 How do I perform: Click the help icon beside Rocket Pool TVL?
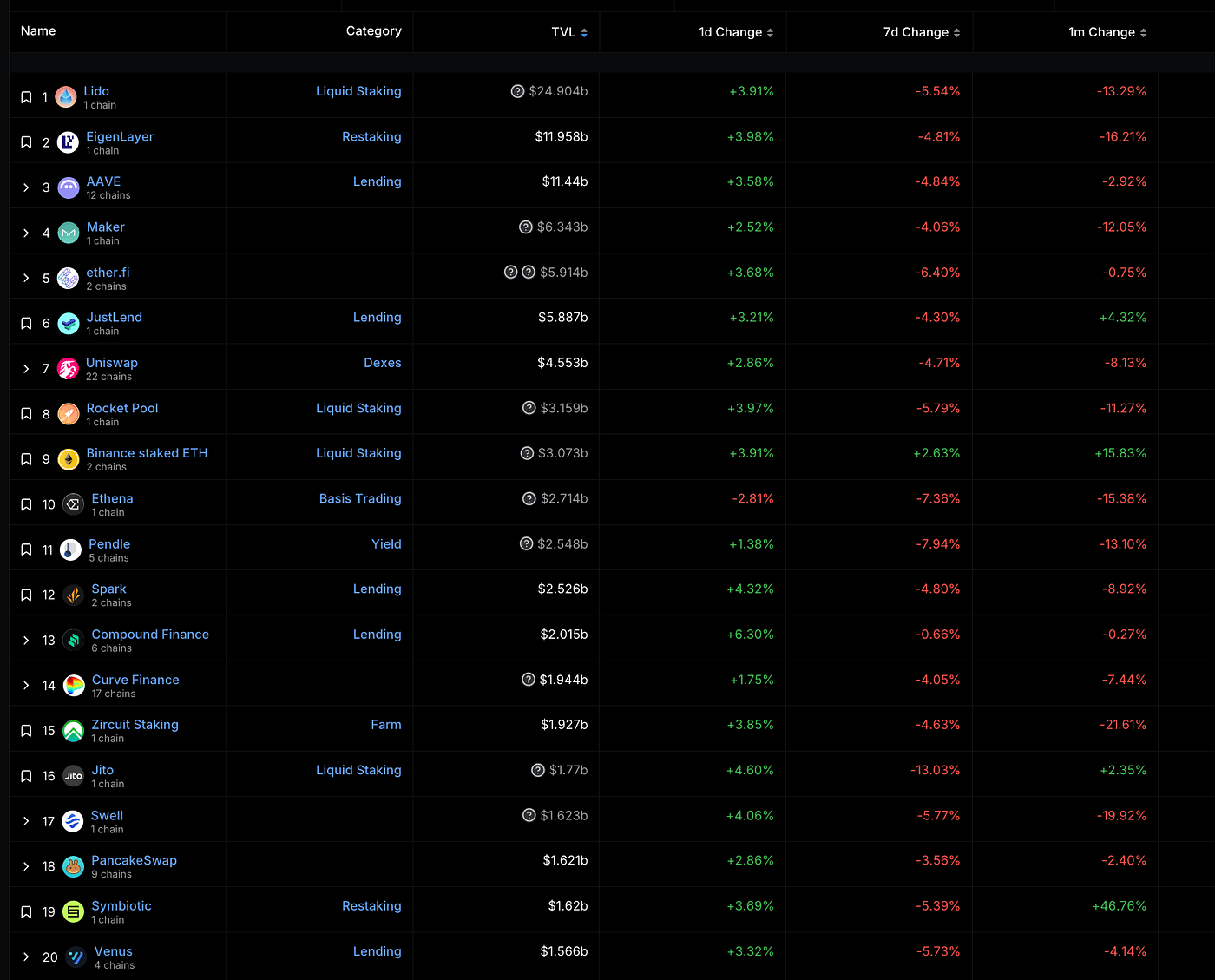[x=529, y=408]
